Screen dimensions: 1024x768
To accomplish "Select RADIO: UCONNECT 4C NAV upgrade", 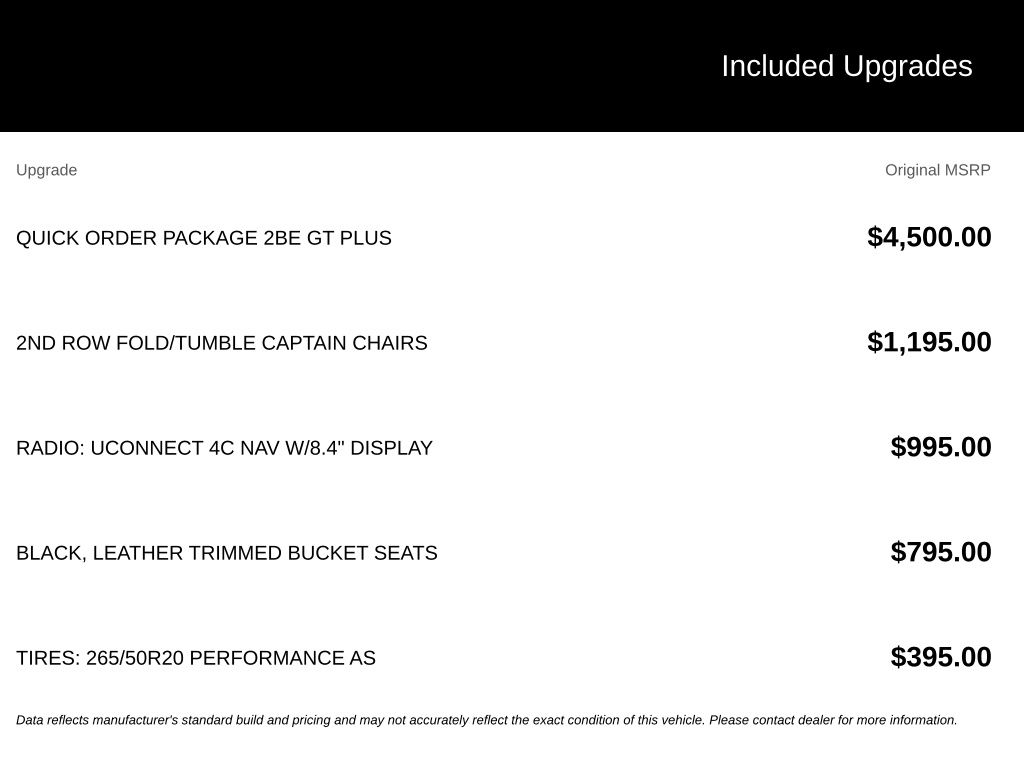I will pos(224,448).
